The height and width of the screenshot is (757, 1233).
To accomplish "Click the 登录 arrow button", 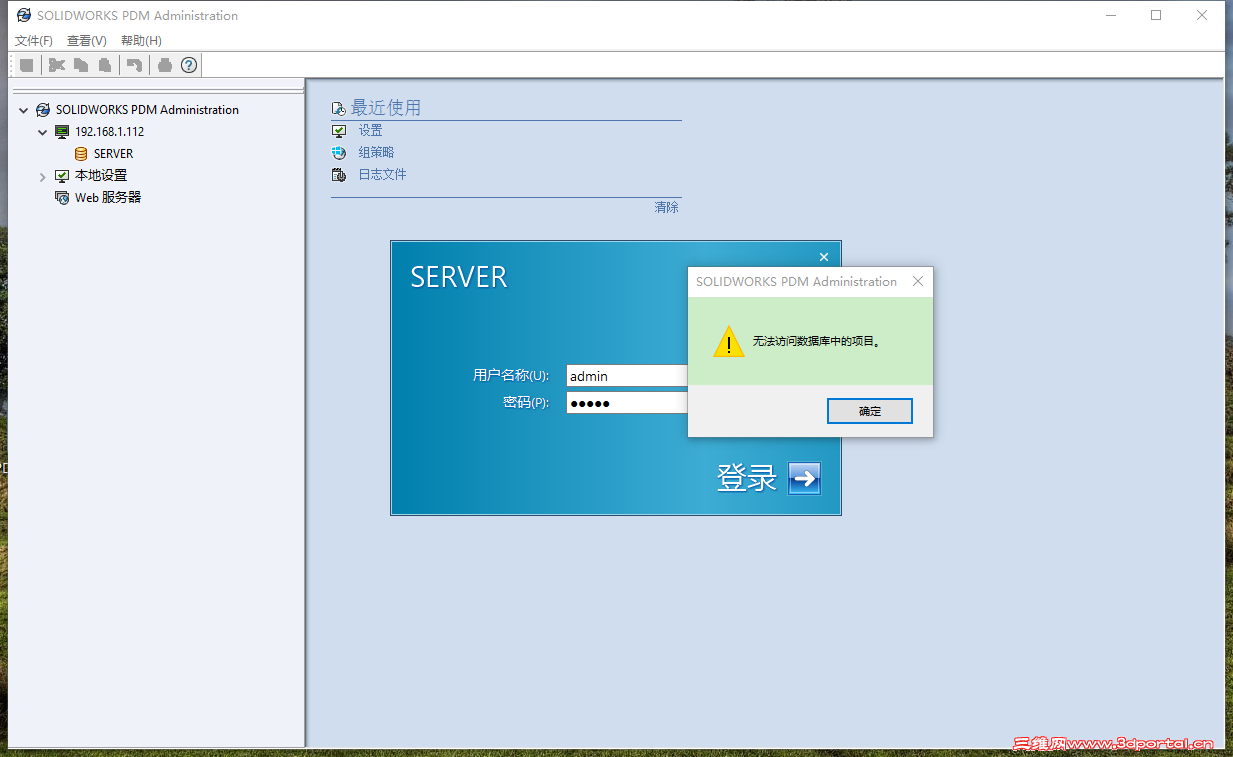I will pos(805,478).
